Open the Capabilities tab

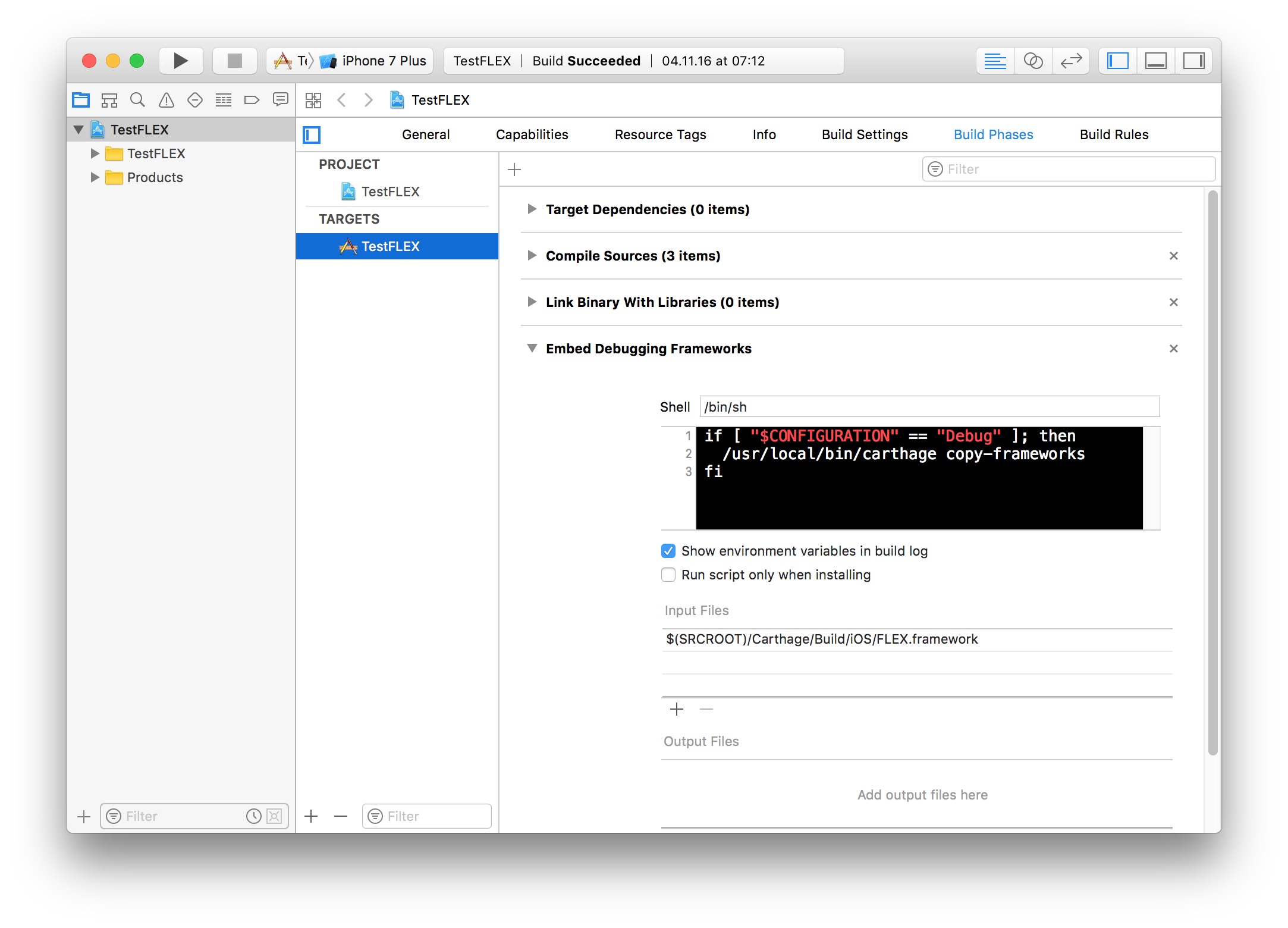point(532,135)
